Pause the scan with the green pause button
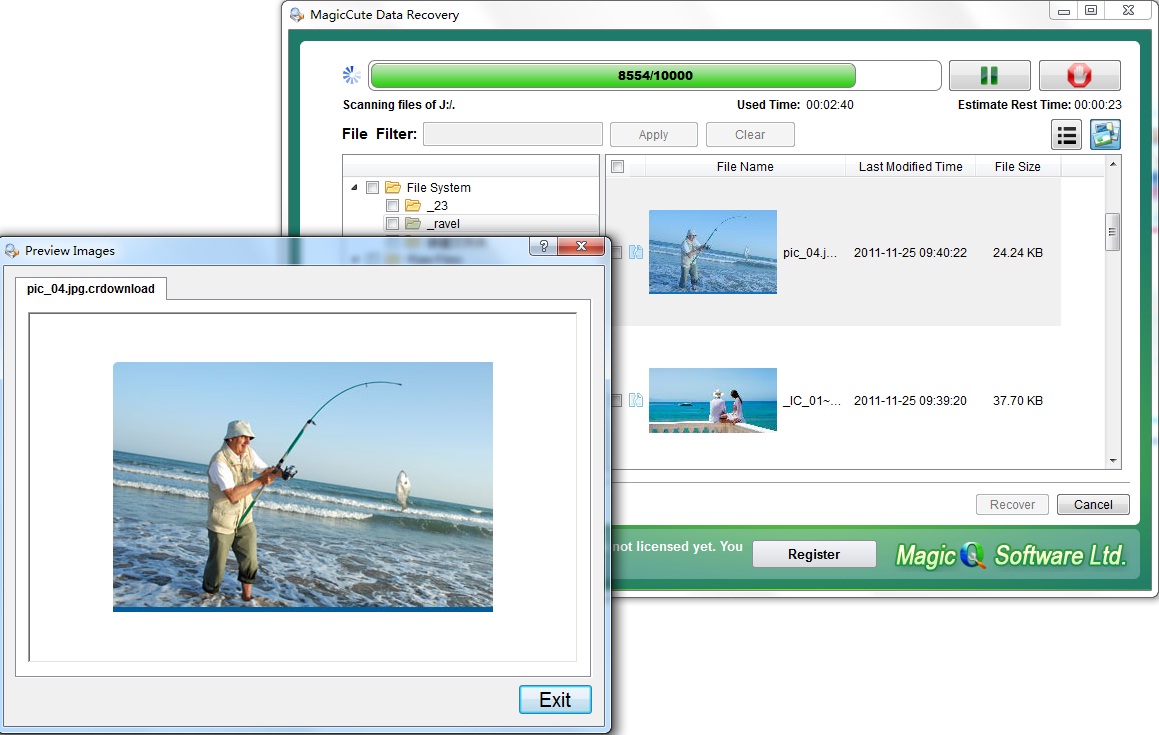 pyautogui.click(x=989, y=76)
